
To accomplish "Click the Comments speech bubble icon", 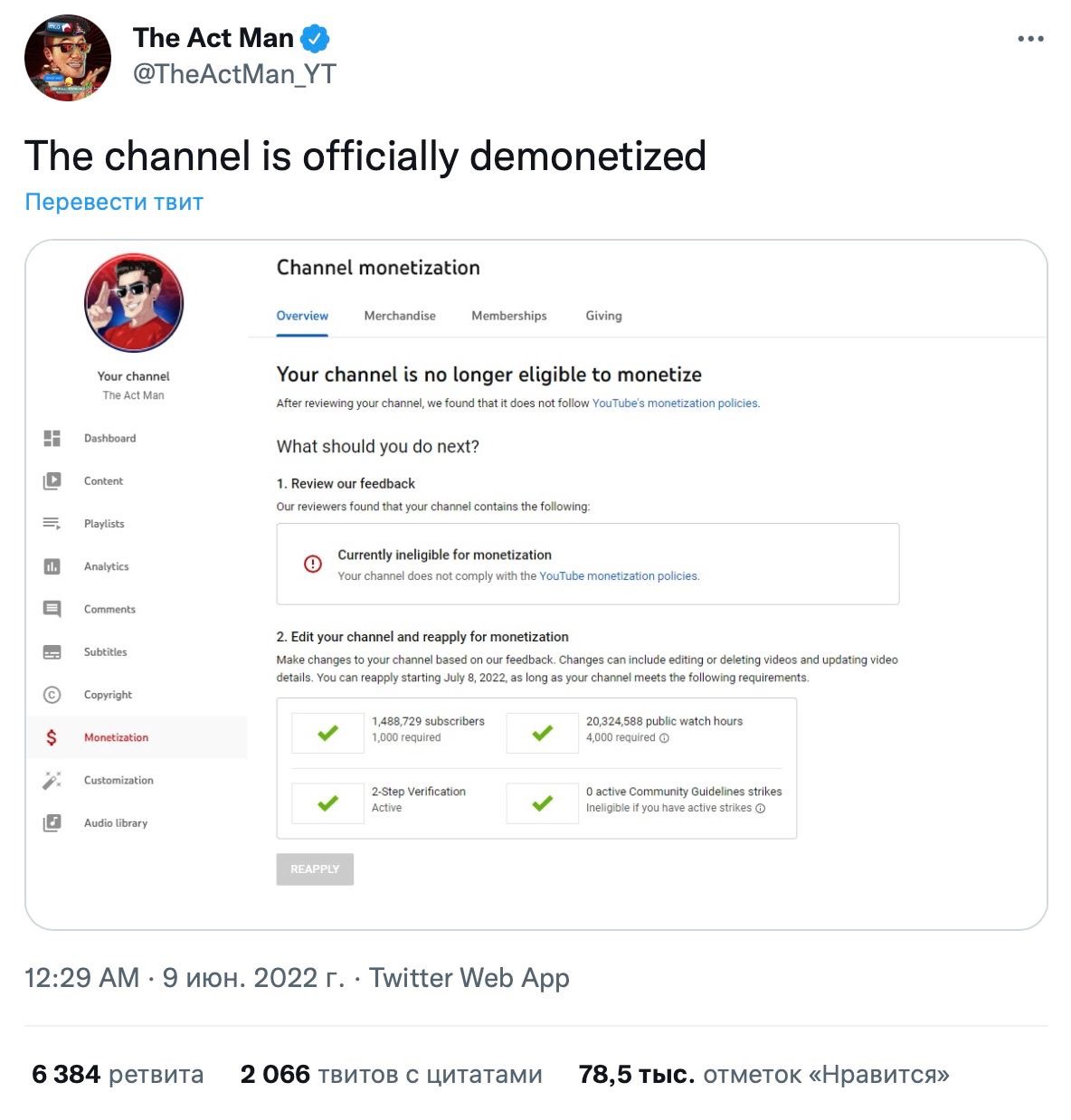I will (x=52, y=609).
